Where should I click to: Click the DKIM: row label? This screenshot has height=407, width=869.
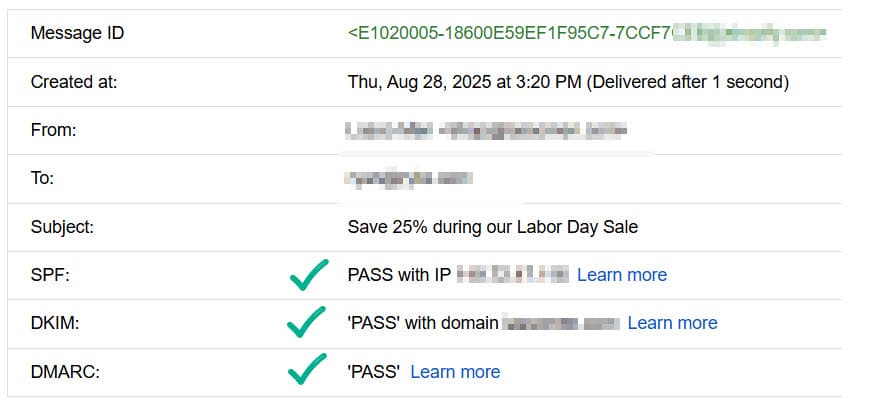point(55,323)
